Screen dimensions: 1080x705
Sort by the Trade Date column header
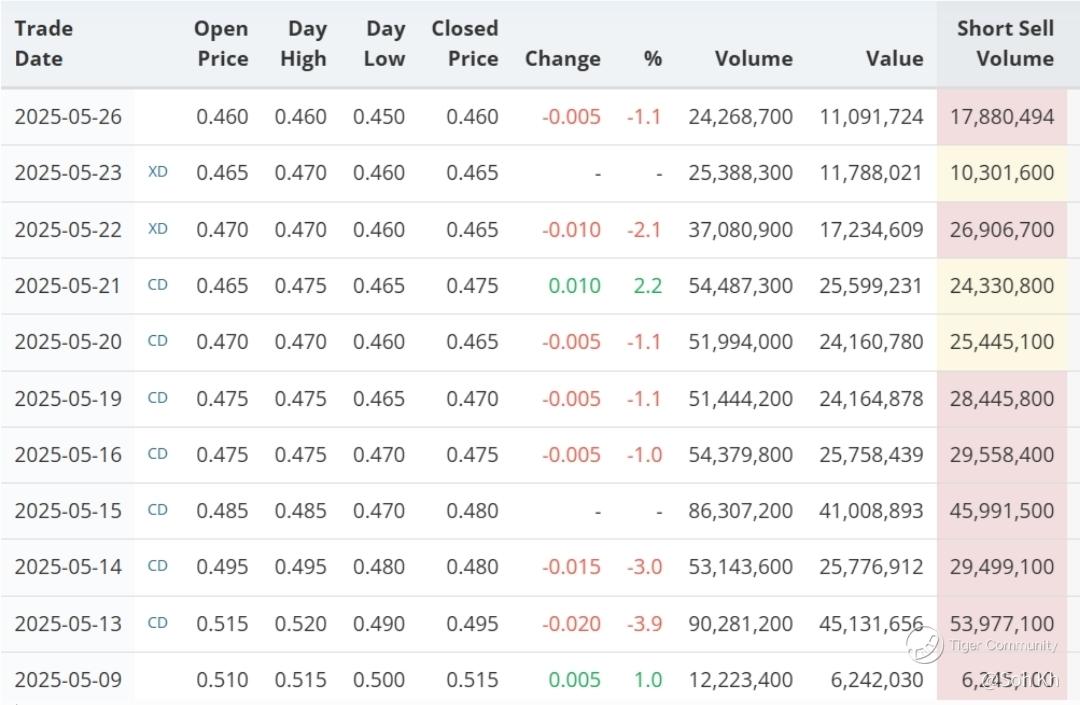coord(44,43)
